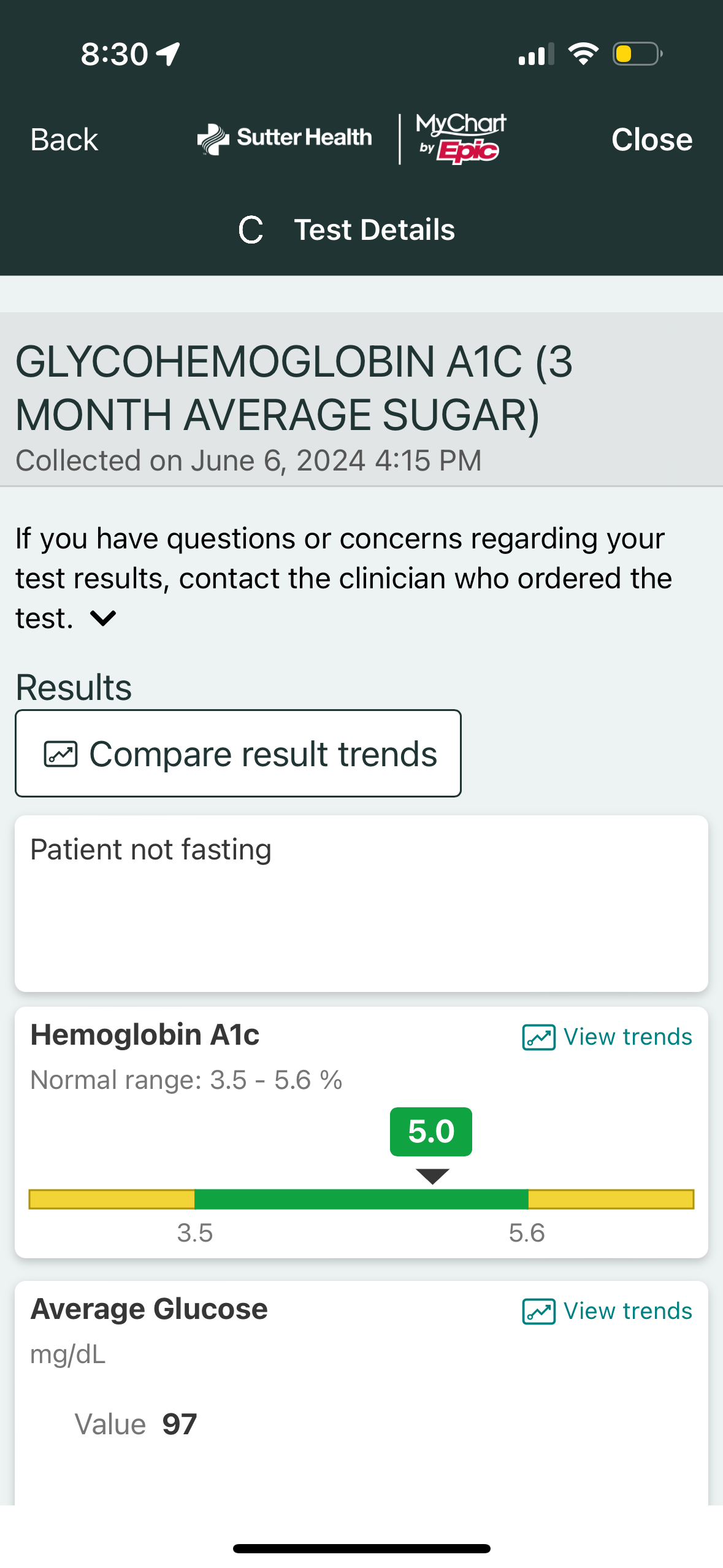Tap the refresh icon beside Test Details
The image size is (723, 1568).
[x=251, y=230]
